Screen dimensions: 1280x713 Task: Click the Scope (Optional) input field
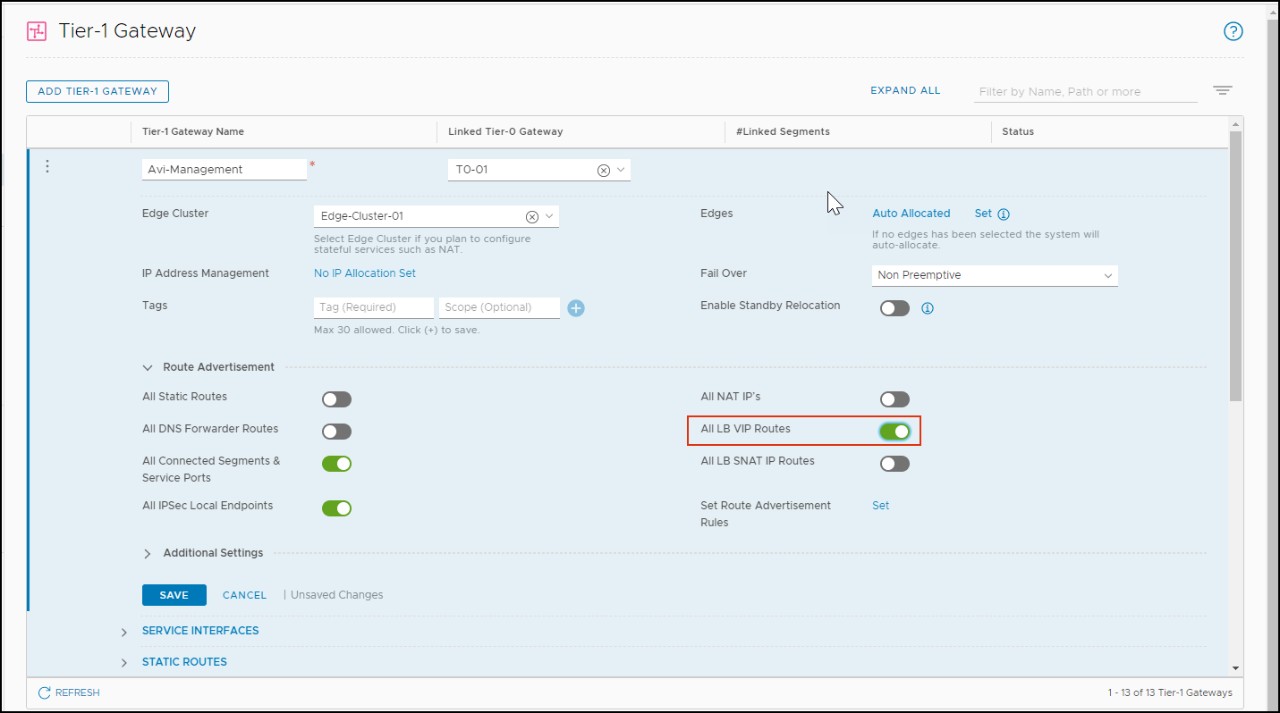click(499, 308)
